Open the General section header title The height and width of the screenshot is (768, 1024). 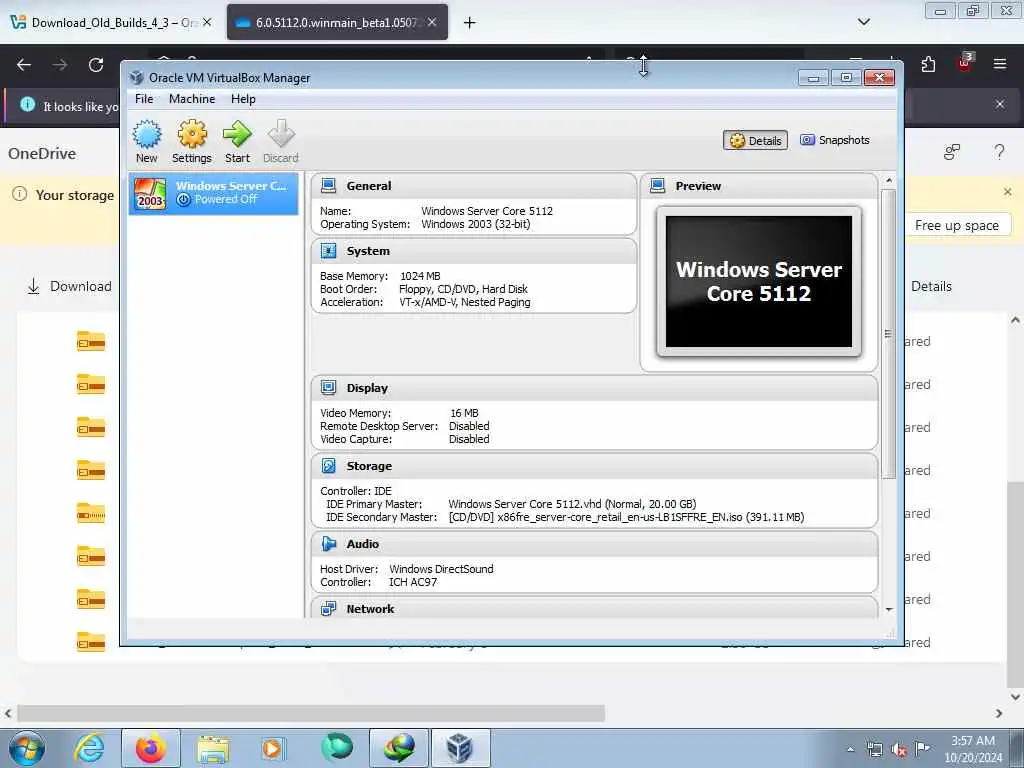[369, 186]
